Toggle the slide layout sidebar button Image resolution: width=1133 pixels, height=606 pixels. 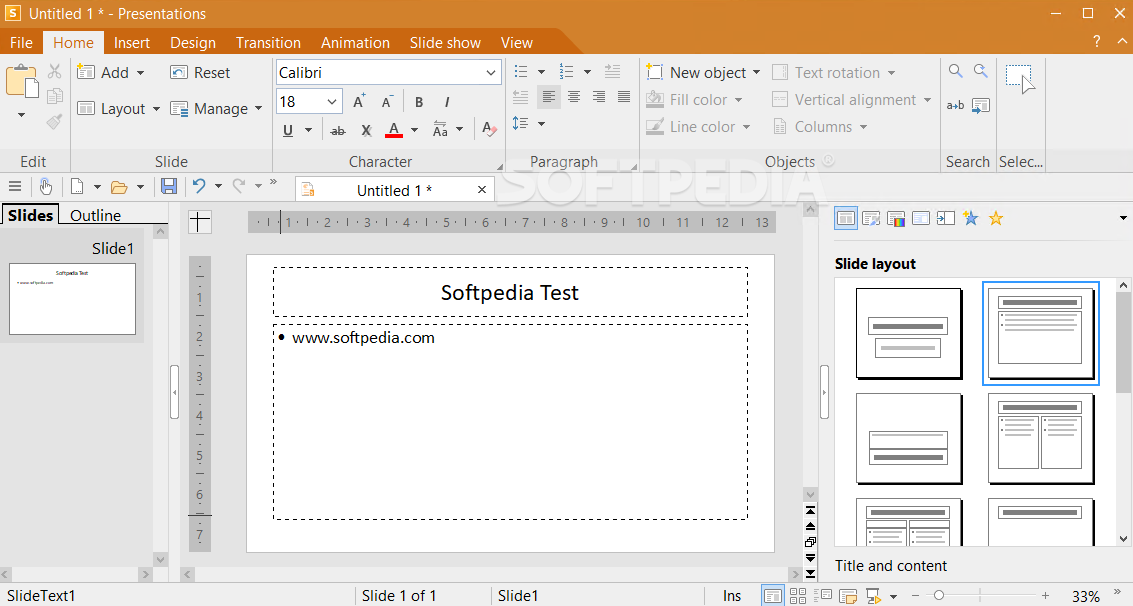(x=846, y=218)
